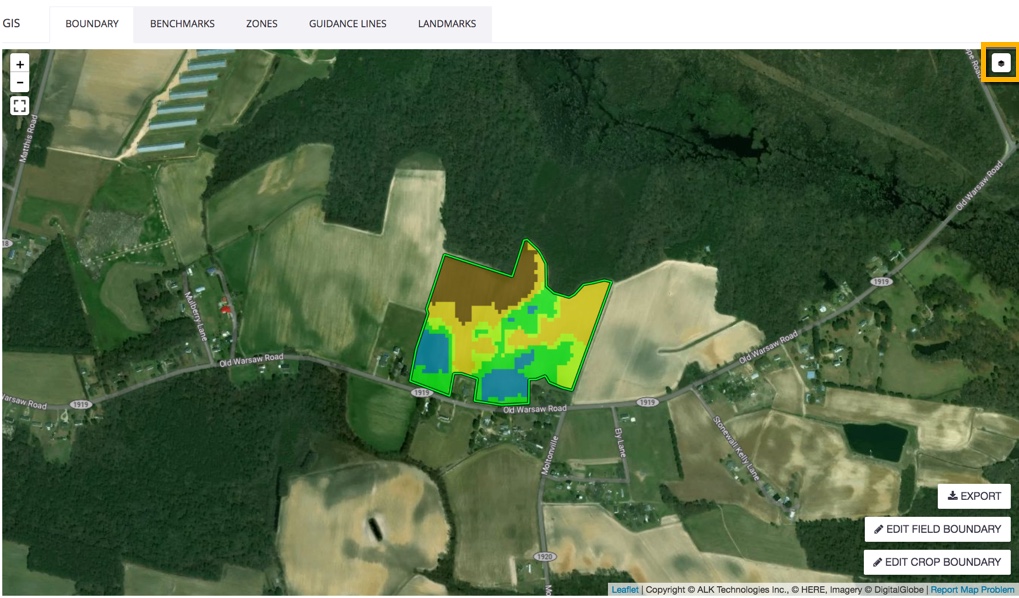Click Edit Crop Boundary button
This screenshot has width=1019, height=598.
tap(937, 562)
